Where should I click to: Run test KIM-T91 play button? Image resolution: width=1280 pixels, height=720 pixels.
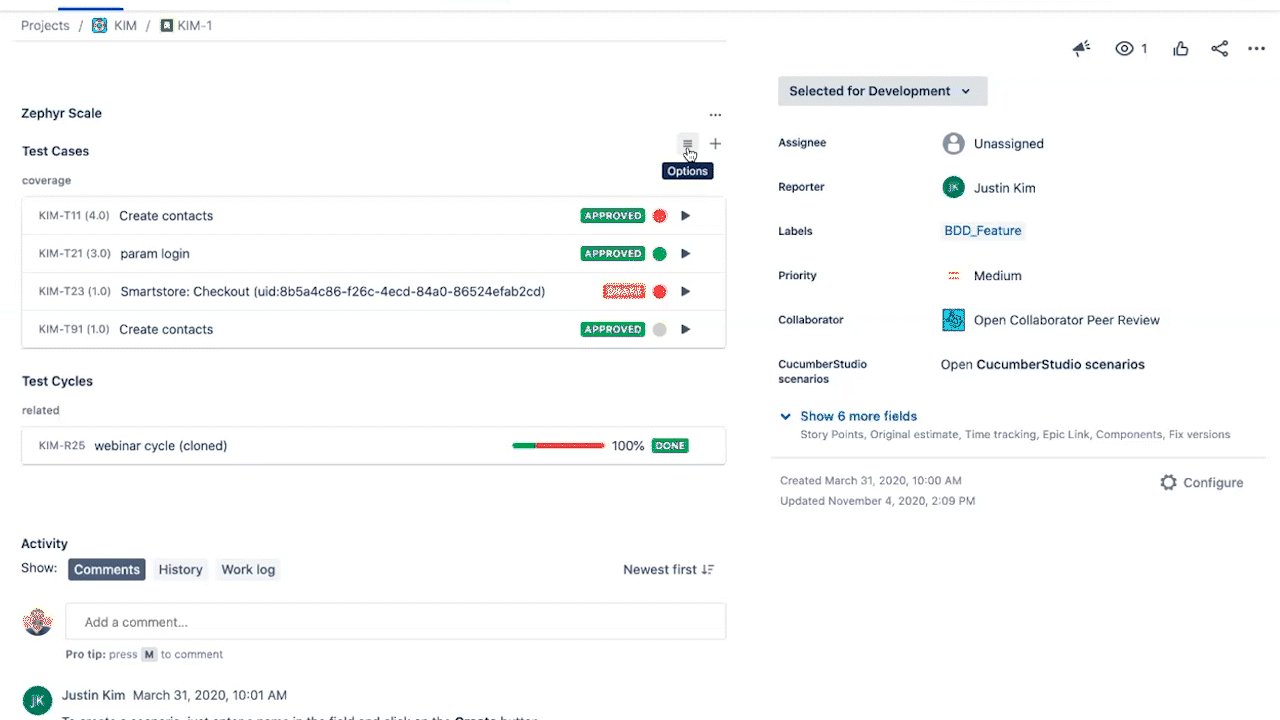(x=685, y=329)
